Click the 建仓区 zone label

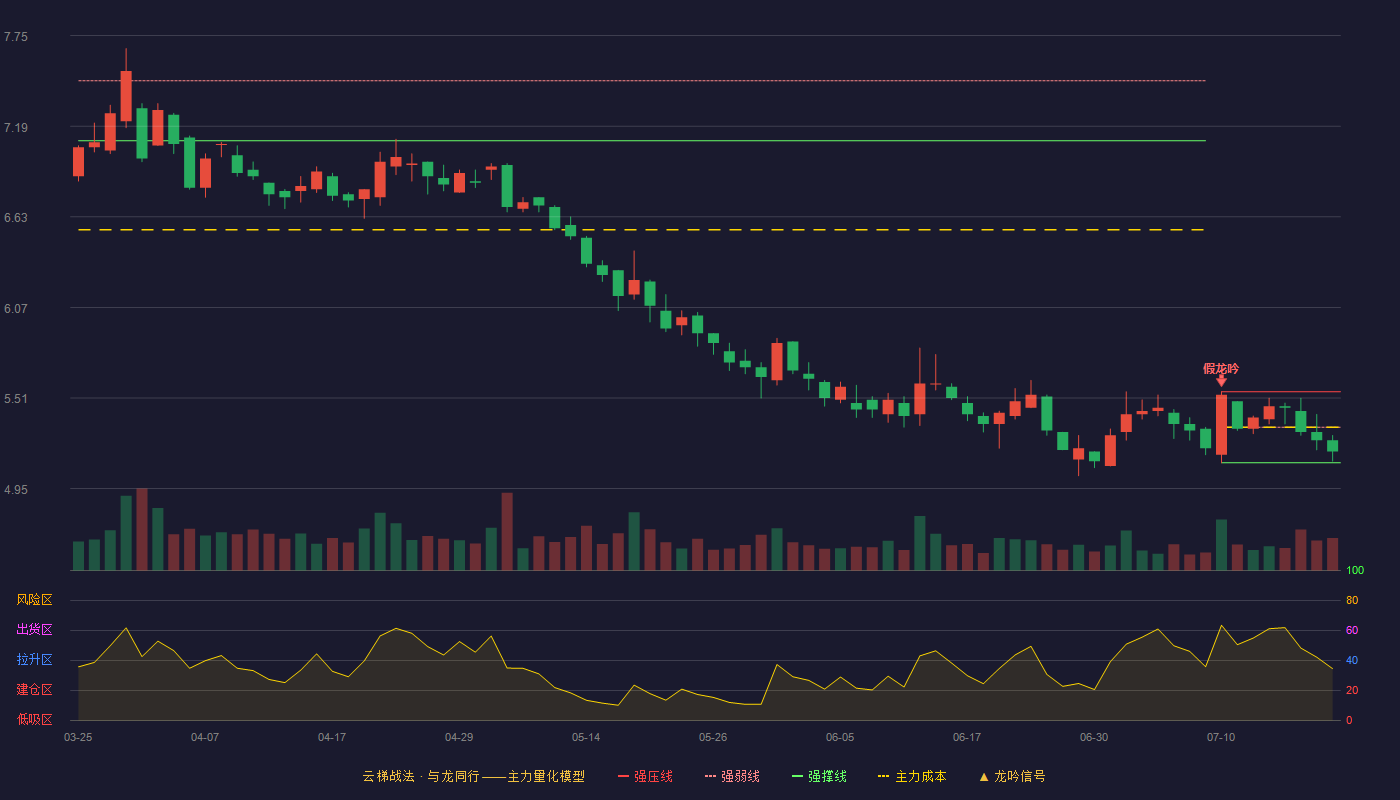pos(34,690)
